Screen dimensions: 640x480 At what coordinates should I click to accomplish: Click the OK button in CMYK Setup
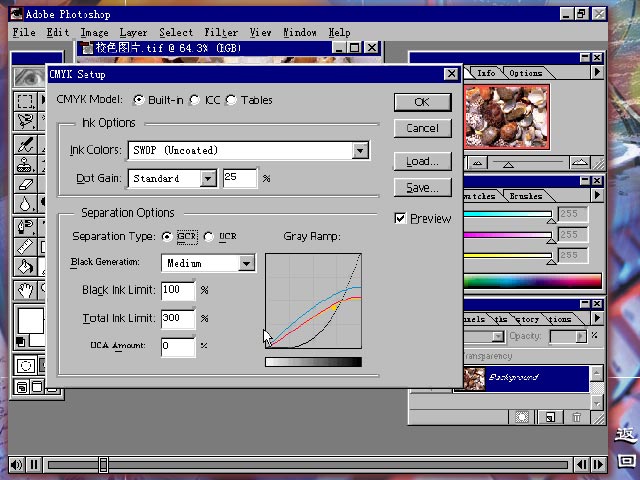click(x=421, y=102)
